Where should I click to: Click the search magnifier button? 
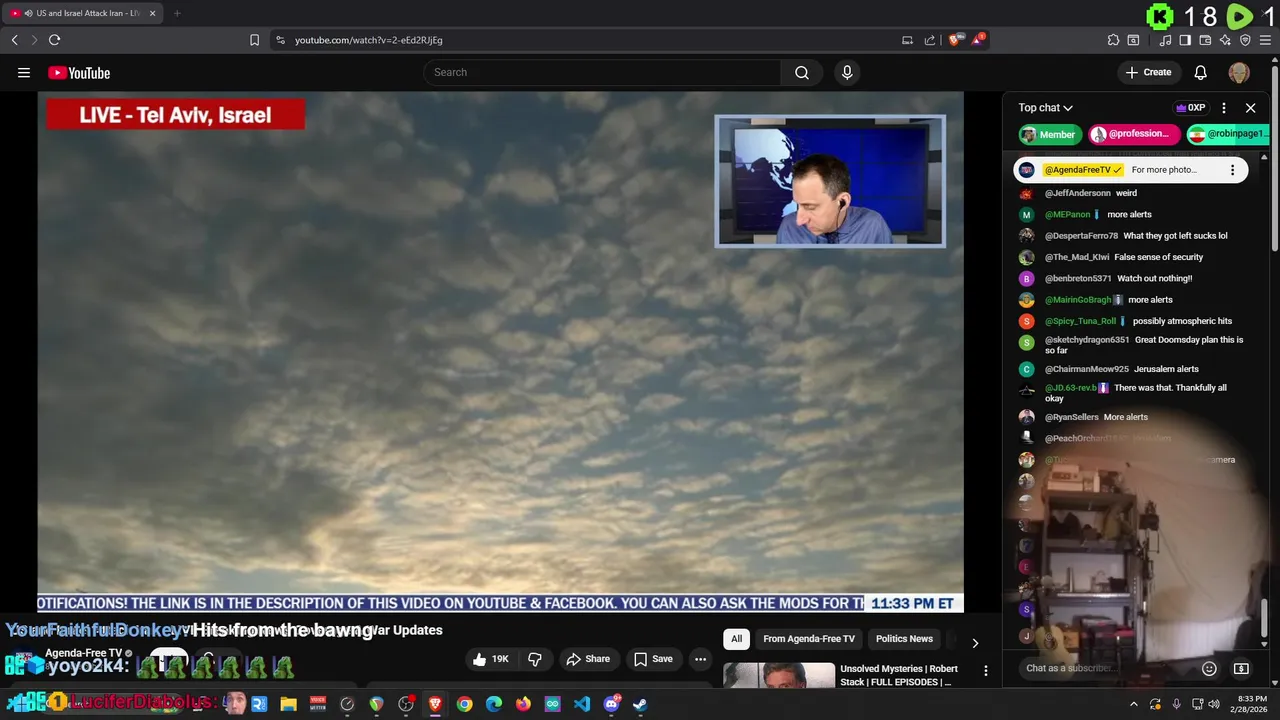pos(801,72)
